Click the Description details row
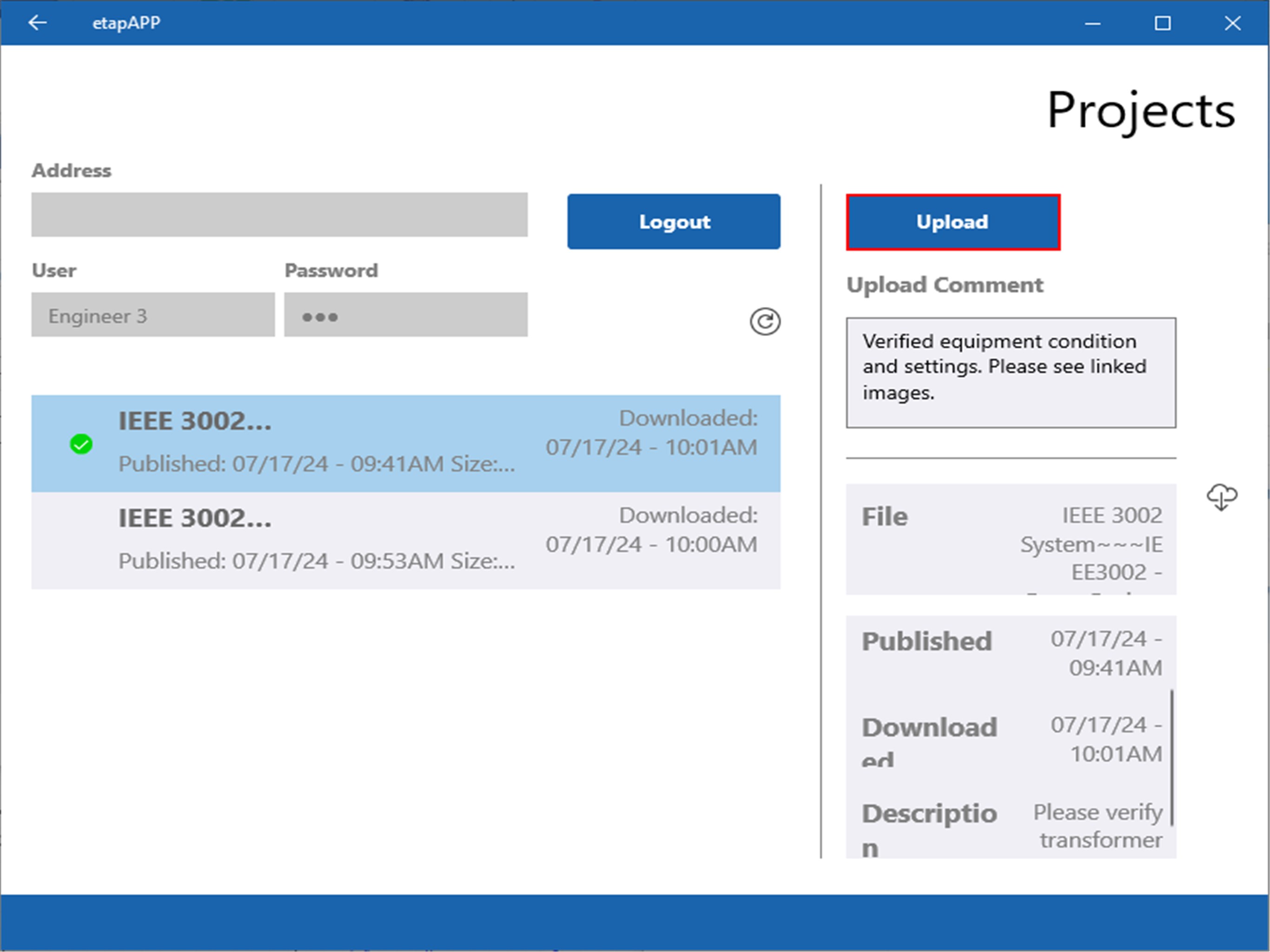The image size is (1270, 952). pos(1011,827)
